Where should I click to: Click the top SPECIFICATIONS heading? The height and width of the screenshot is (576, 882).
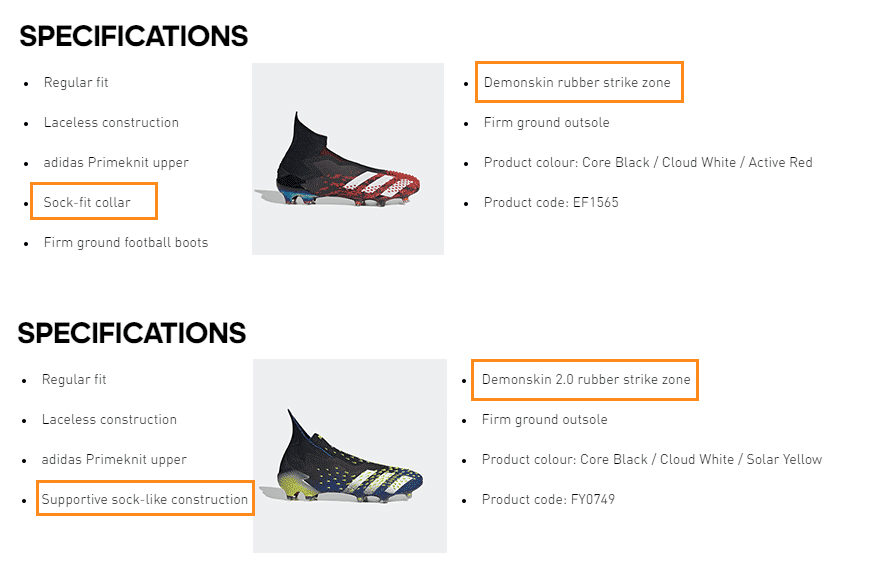coord(133,36)
